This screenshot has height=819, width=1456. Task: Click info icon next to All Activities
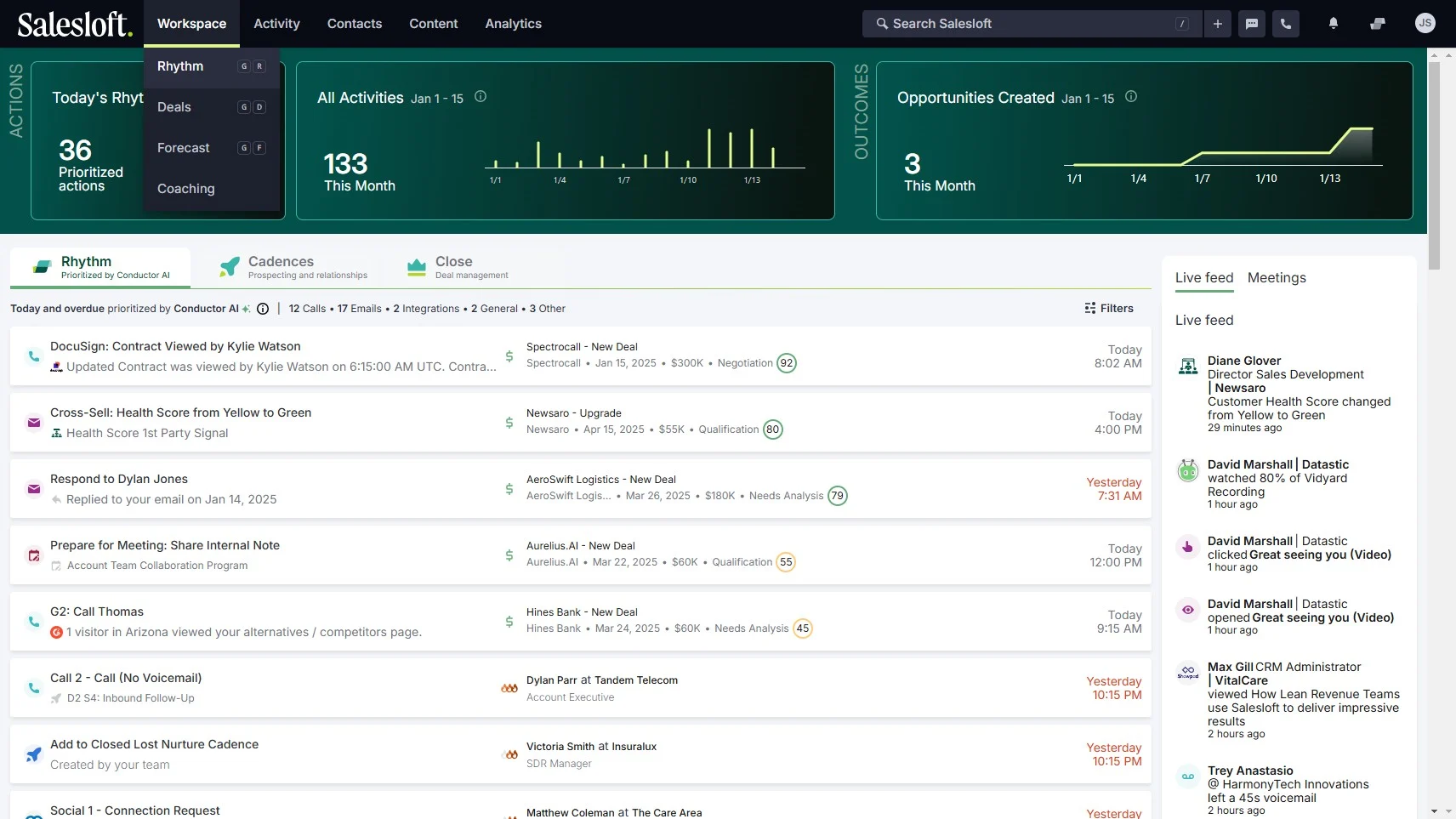point(481,97)
